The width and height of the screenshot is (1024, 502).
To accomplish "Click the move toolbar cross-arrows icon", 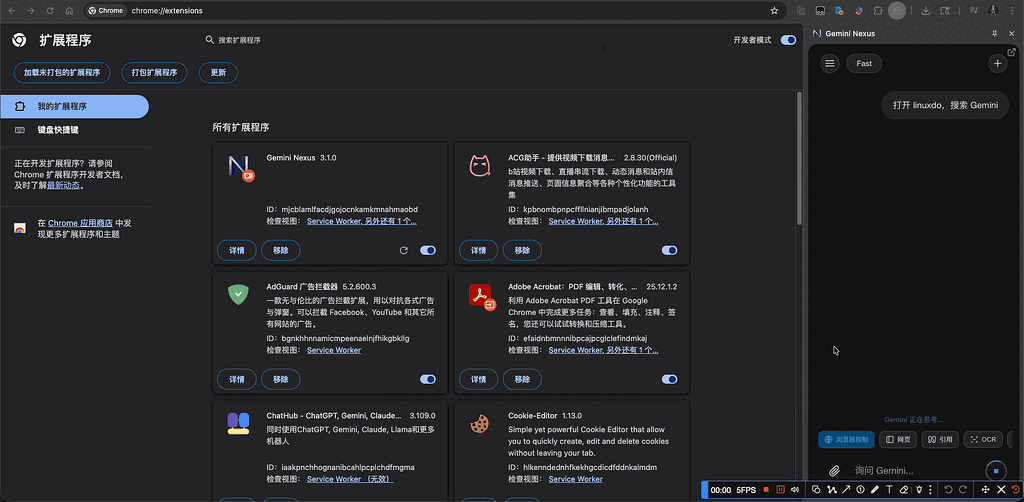I will click(x=986, y=490).
